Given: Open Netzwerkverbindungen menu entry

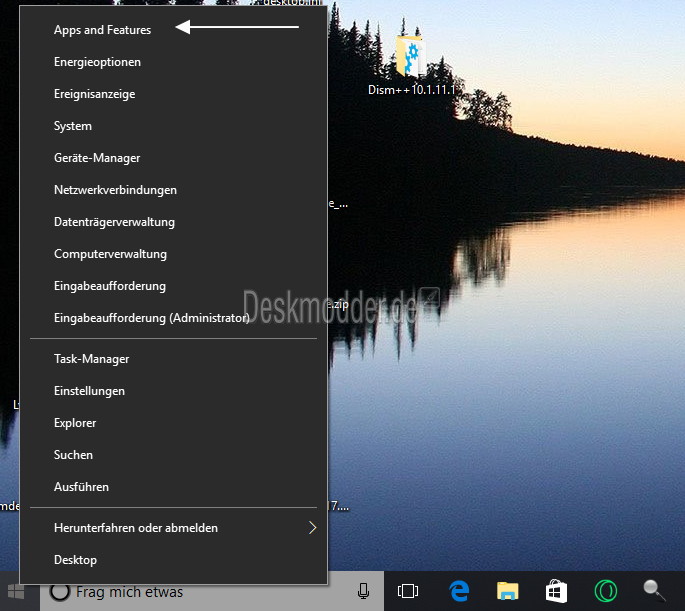Looking at the screenshot, I should coord(115,190).
